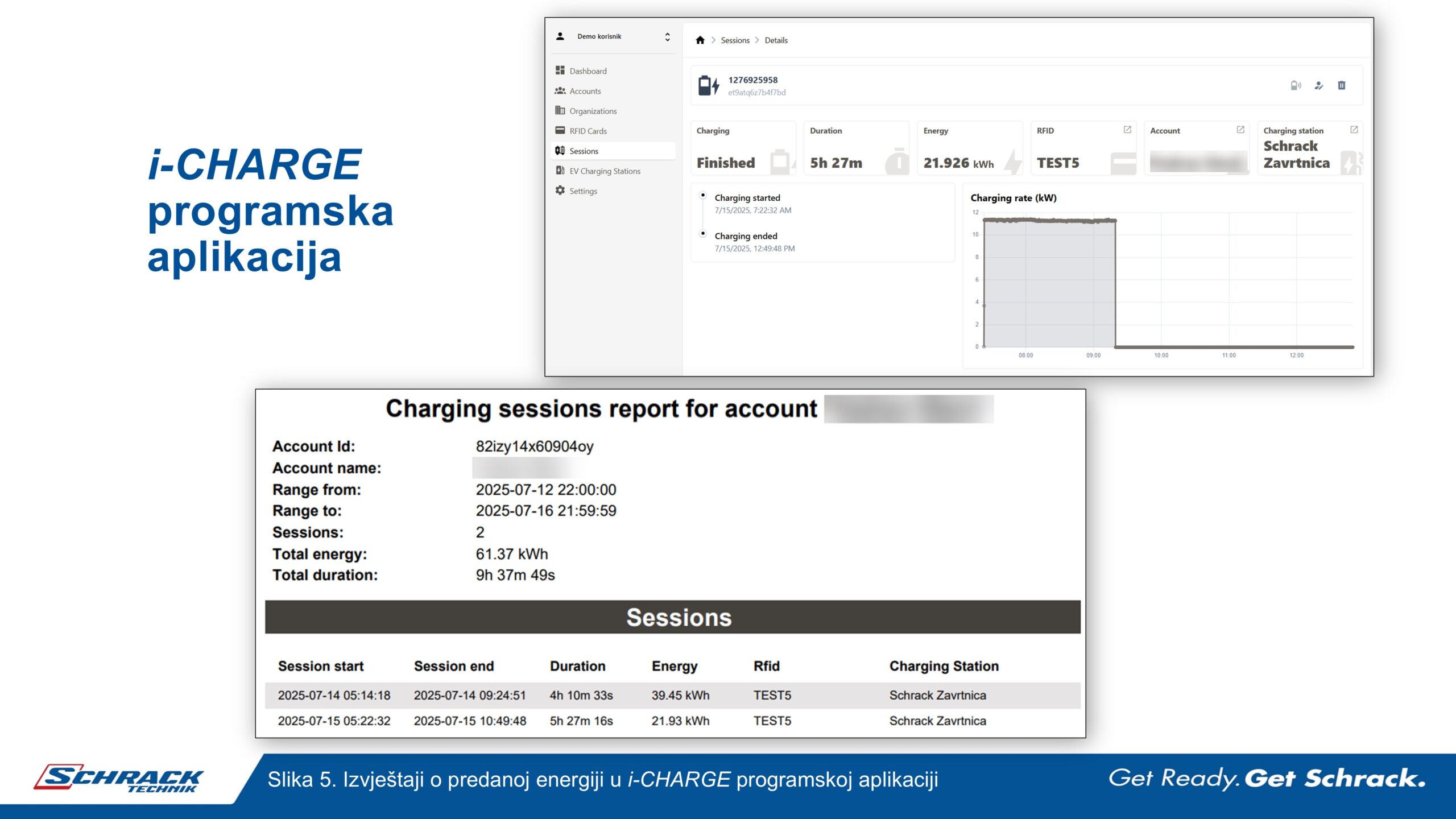The width and height of the screenshot is (1456, 819).
Task: Click the TEST5 RFID value
Action: click(1057, 163)
